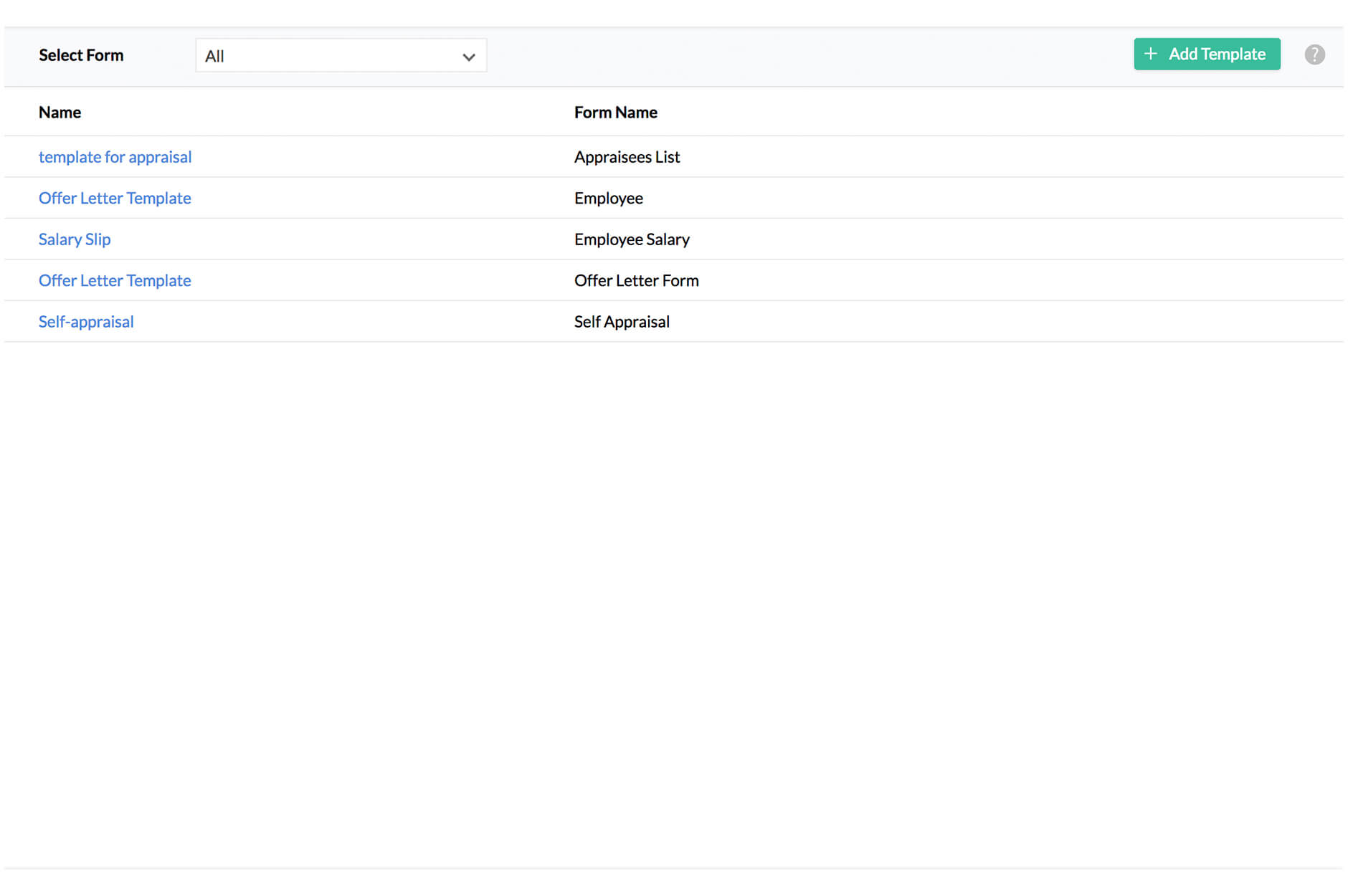Click the Employee Salary table cell
The height and width of the screenshot is (896, 1348).
(632, 239)
